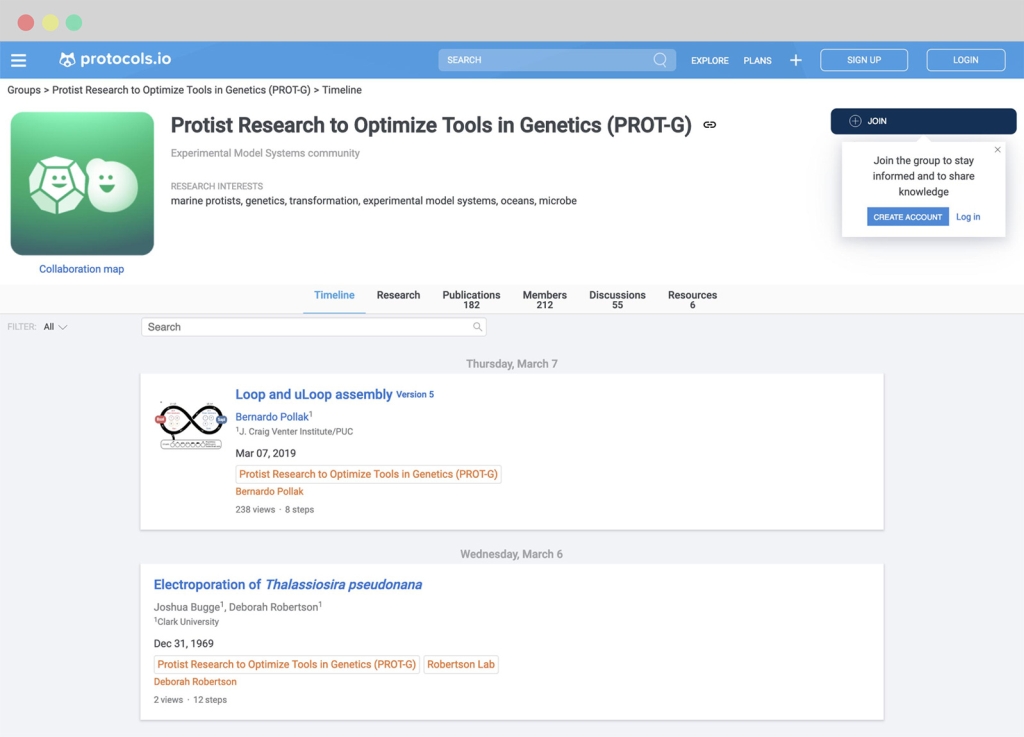Click the Version 5 label
1024x737 pixels.
point(415,394)
